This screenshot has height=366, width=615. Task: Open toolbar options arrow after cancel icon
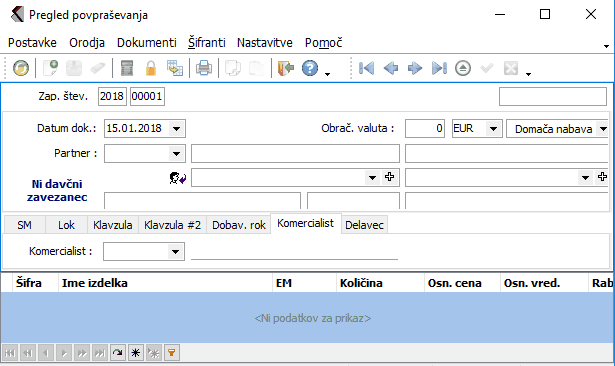(x=528, y=74)
